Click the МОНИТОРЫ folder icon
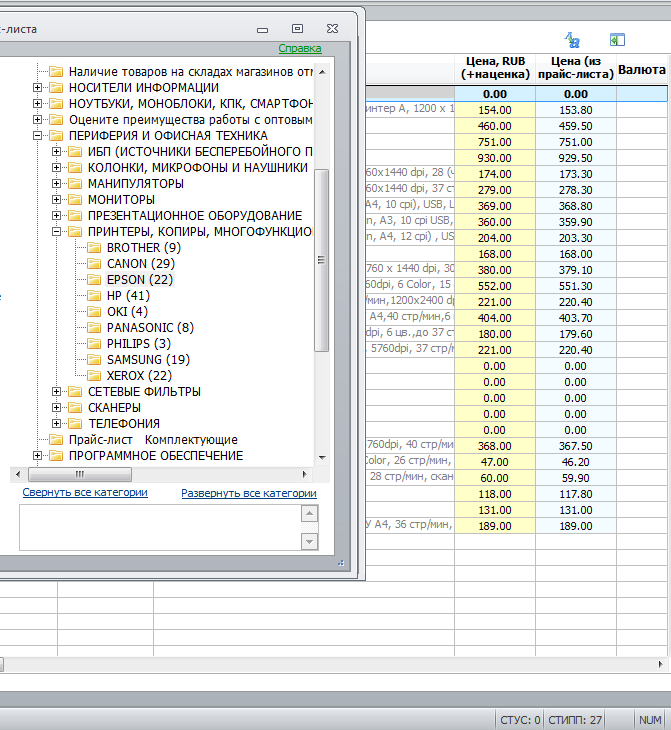The image size is (671, 730). [75, 199]
